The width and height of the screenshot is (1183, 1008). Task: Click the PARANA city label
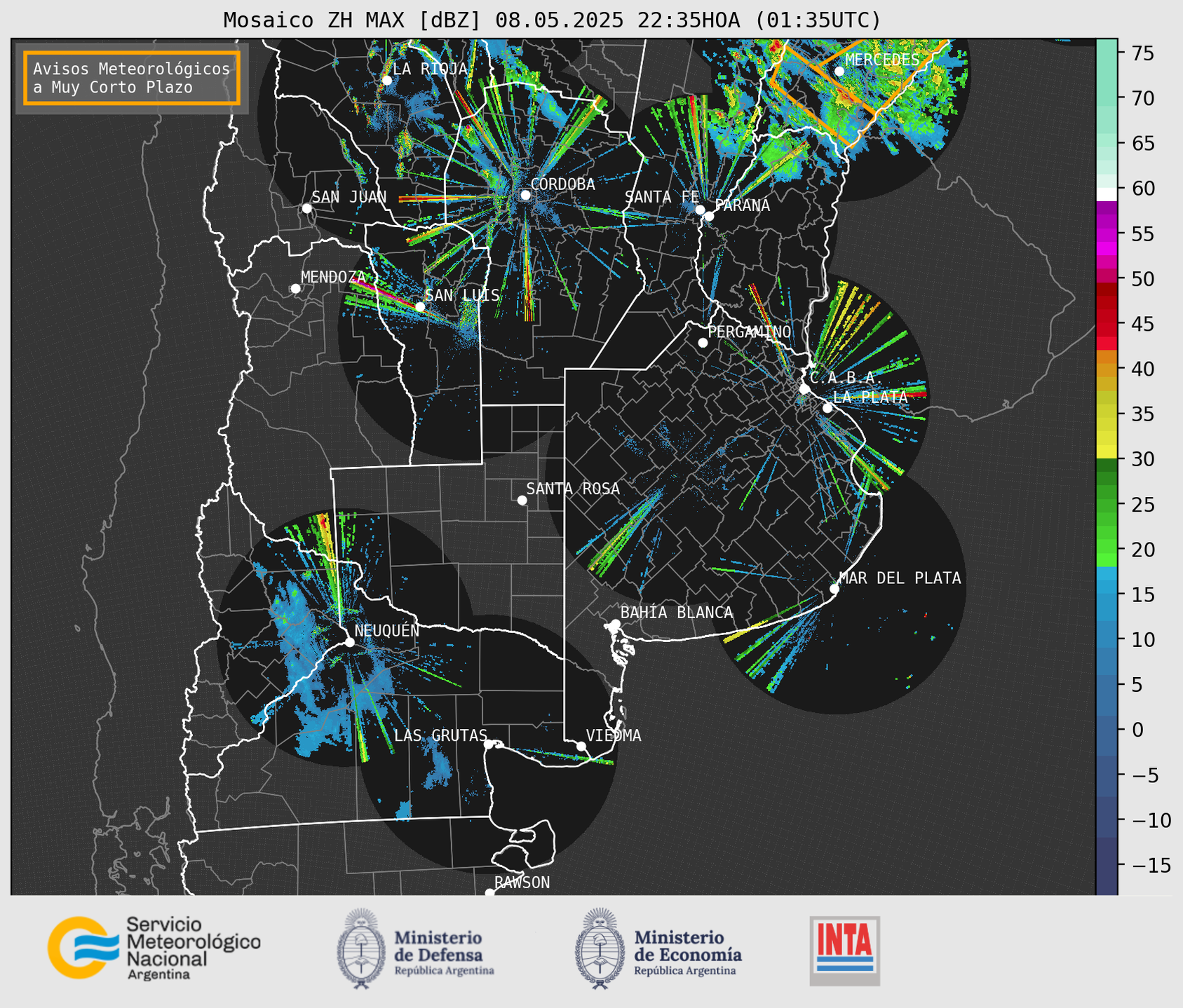click(742, 205)
